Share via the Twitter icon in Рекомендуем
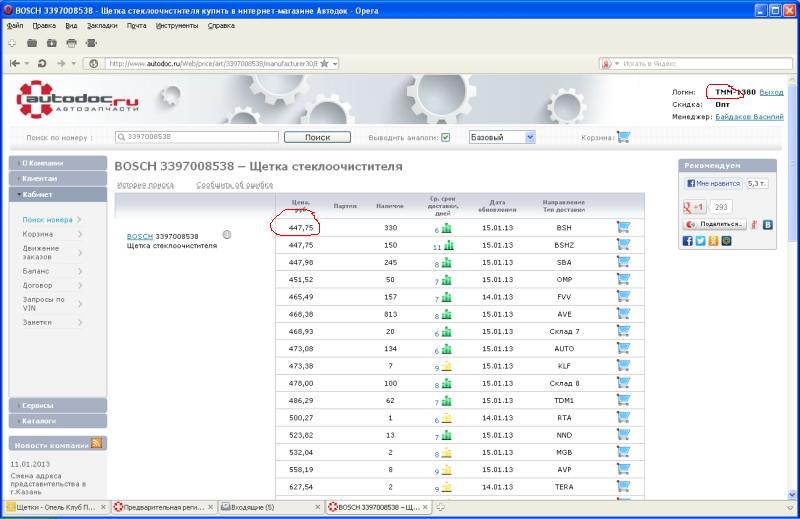Viewport: 800px width, 519px height. (701, 240)
